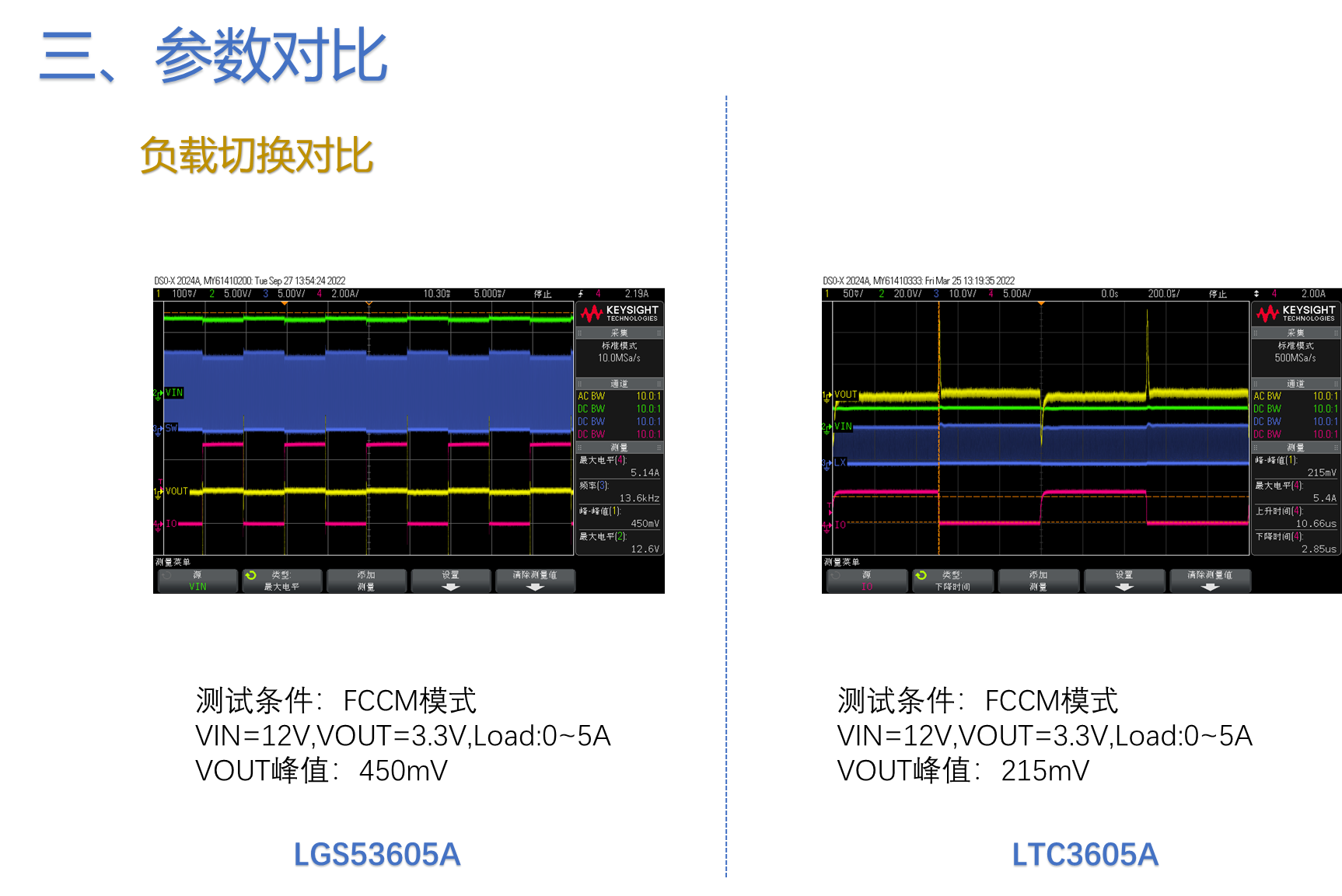Open 类型 下降时间 softkey on right scope
Screen dimensions: 1342x896
(952, 581)
